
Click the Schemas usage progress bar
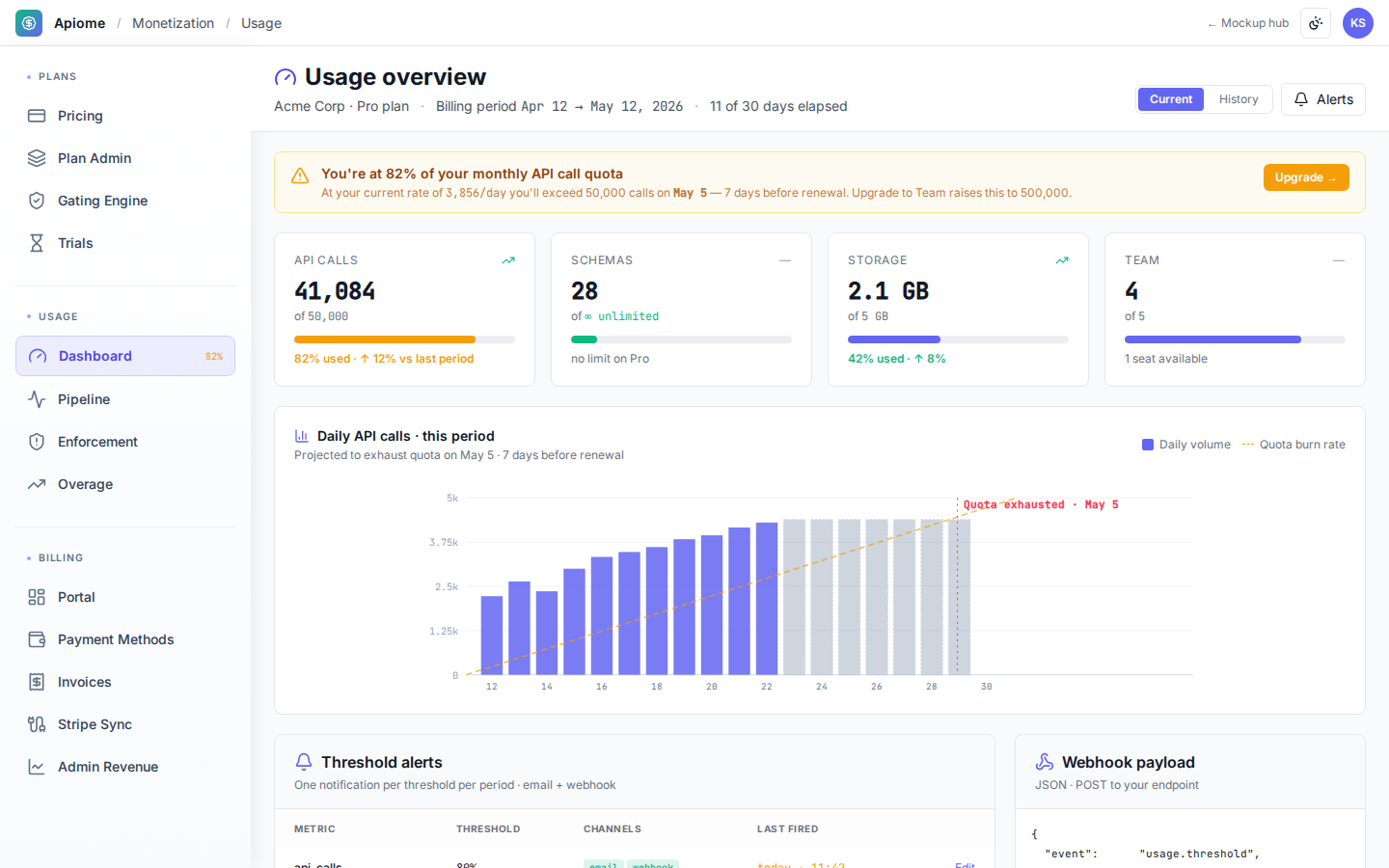(x=681, y=339)
